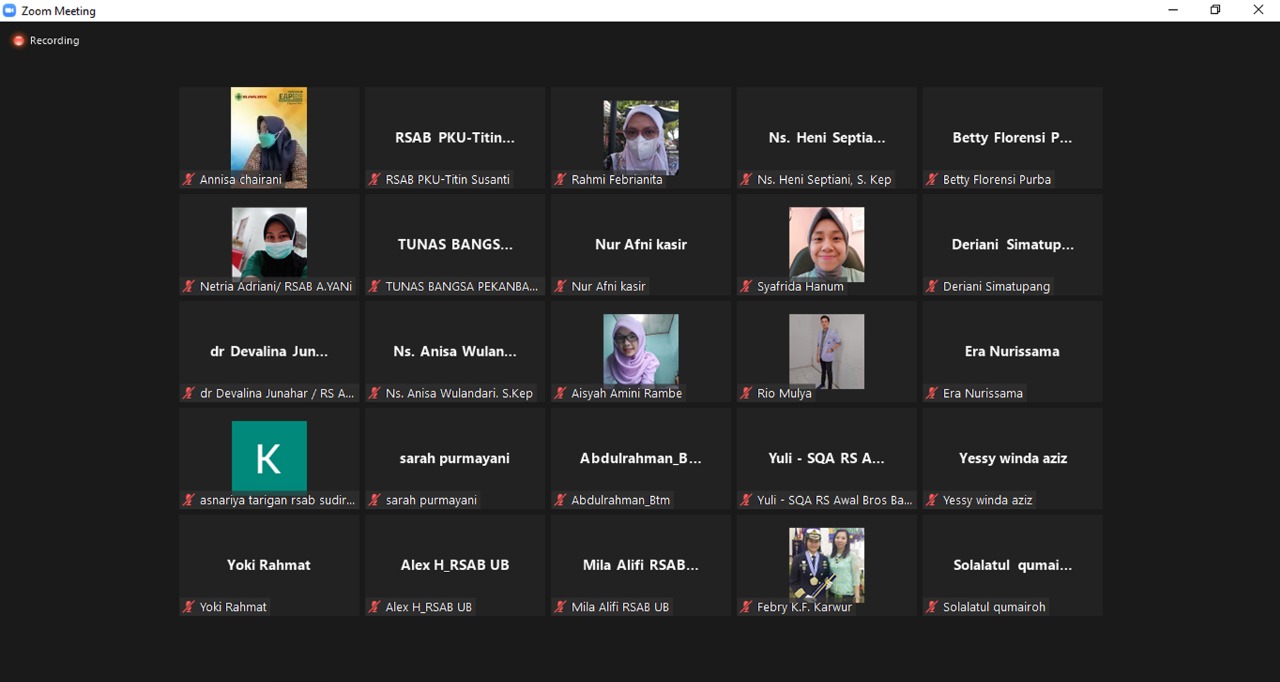
Task: Click muted mic icon beside Rahmi Febrianita
Action: [x=561, y=179]
